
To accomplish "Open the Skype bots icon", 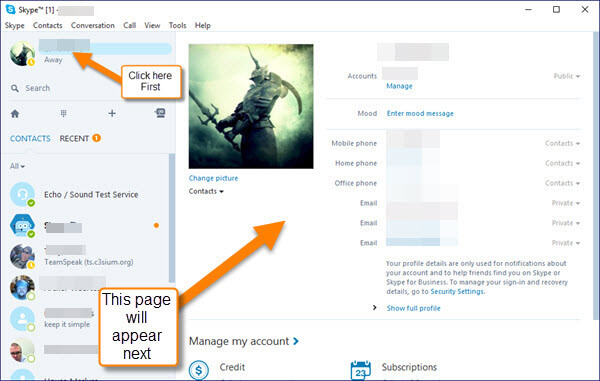I will tap(160, 113).
